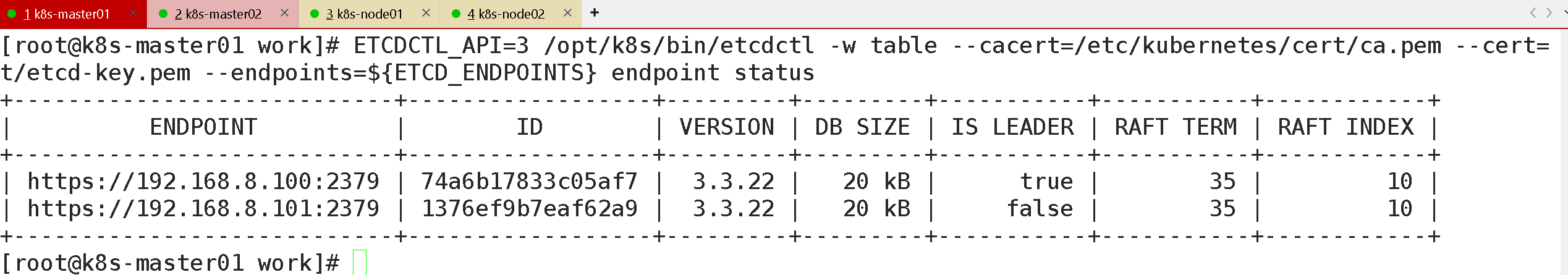
Task: Close the k8s-node01 tab
Action: 426,13
